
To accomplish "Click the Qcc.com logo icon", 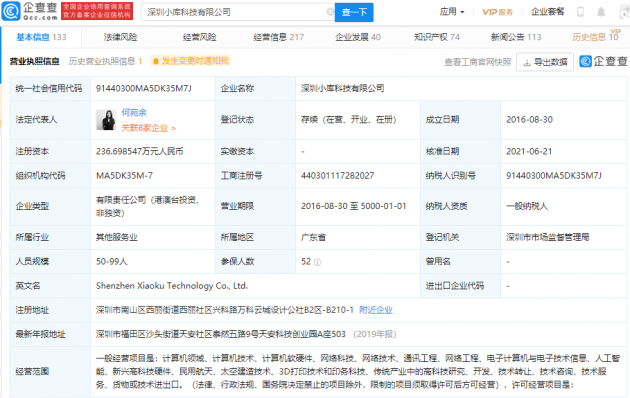I will coord(11,11).
